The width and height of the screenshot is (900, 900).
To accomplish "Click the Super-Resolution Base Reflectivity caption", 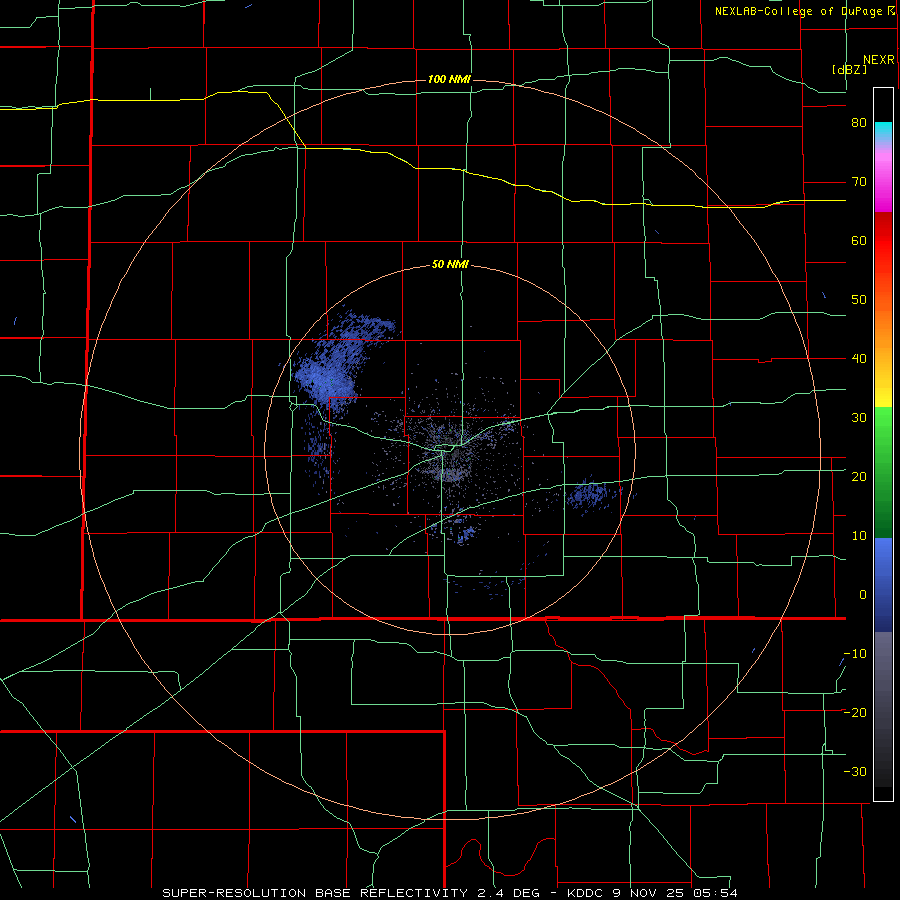I will pos(449,893).
